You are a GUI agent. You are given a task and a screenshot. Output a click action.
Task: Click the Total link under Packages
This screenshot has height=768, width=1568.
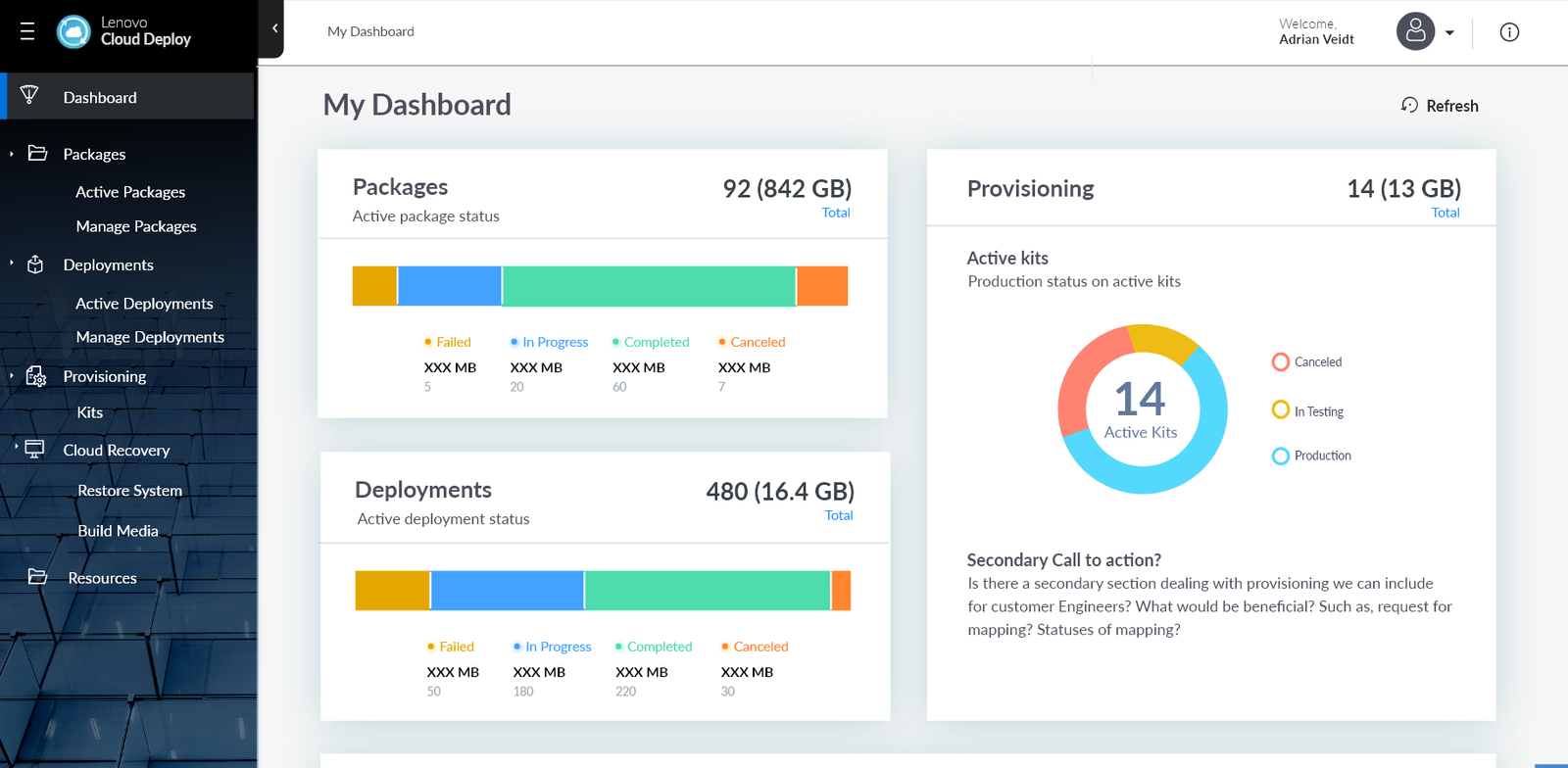[835, 213]
